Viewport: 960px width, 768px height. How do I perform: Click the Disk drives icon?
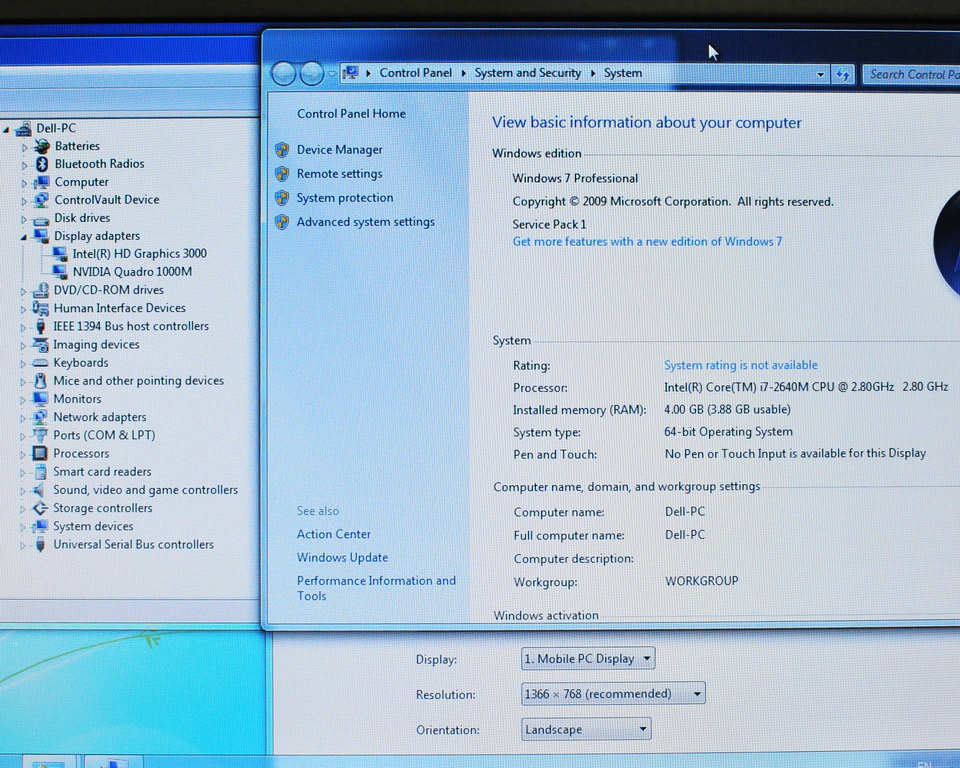[41, 219]
